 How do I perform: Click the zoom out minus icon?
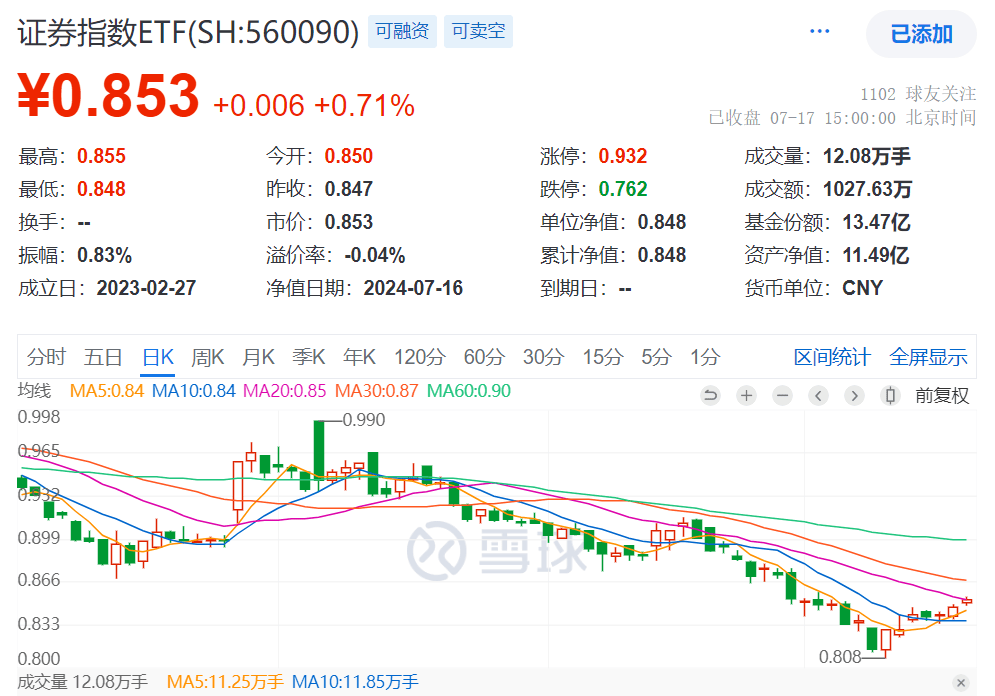[x=782, y=396]
